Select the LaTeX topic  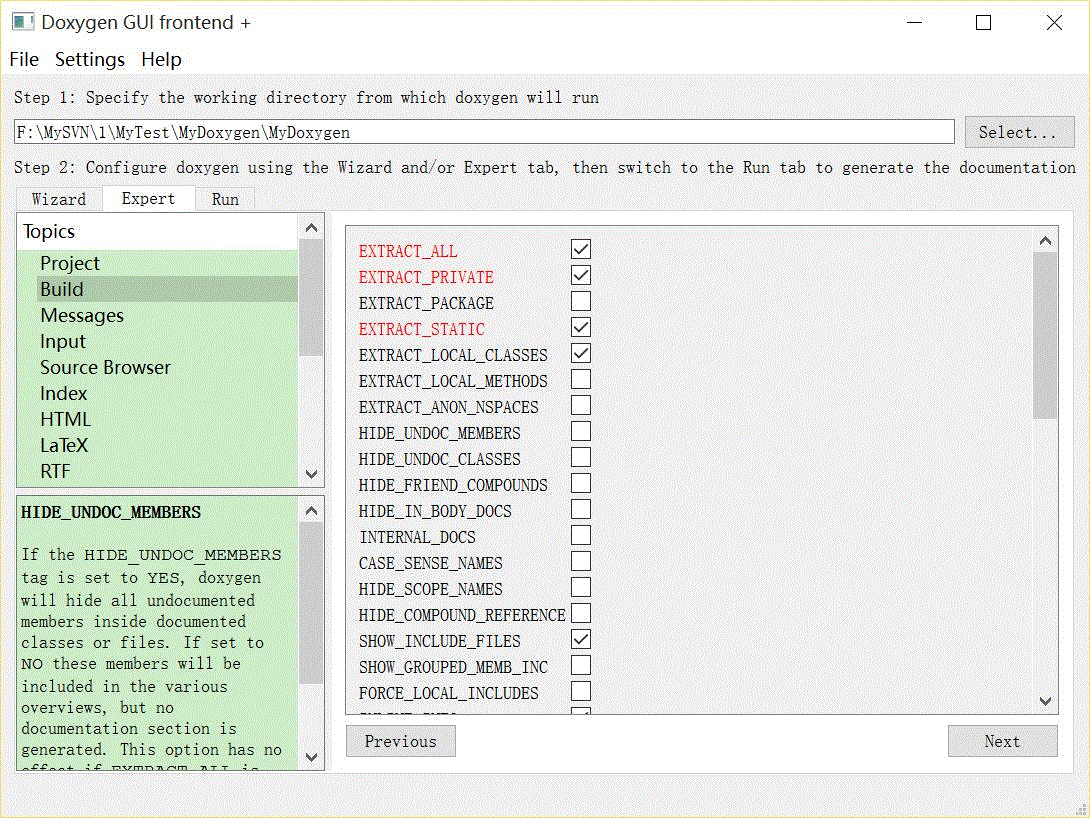pos(167,445)
